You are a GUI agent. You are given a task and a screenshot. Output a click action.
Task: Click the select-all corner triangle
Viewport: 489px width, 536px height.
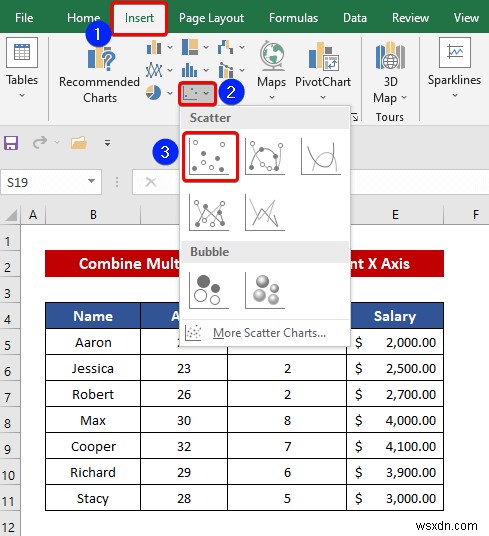(11, 215)
